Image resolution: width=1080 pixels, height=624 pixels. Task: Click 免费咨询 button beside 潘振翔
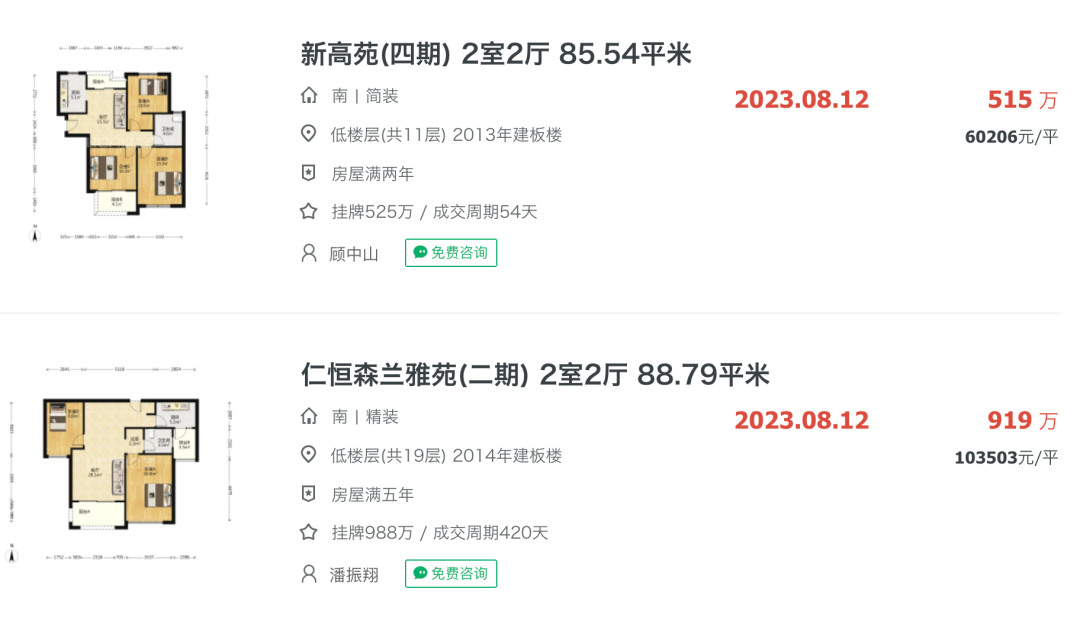point(451,574)
